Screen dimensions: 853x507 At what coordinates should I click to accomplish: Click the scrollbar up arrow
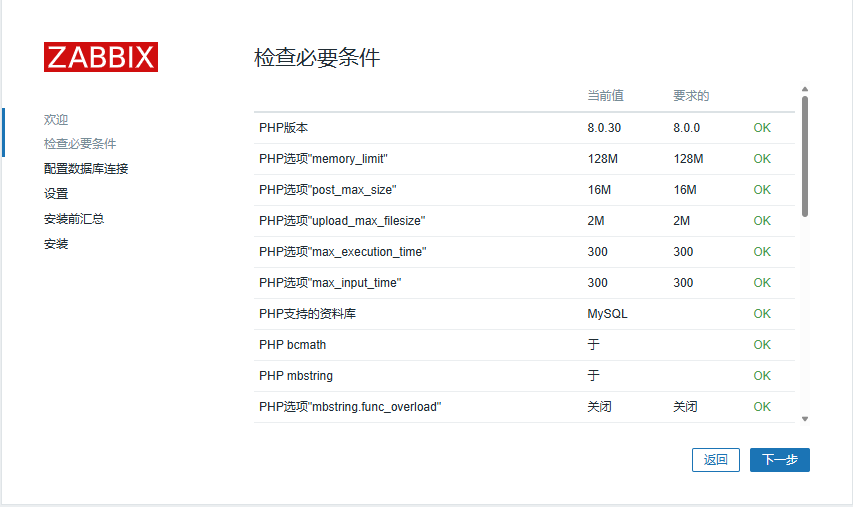[x=804, y=90]
